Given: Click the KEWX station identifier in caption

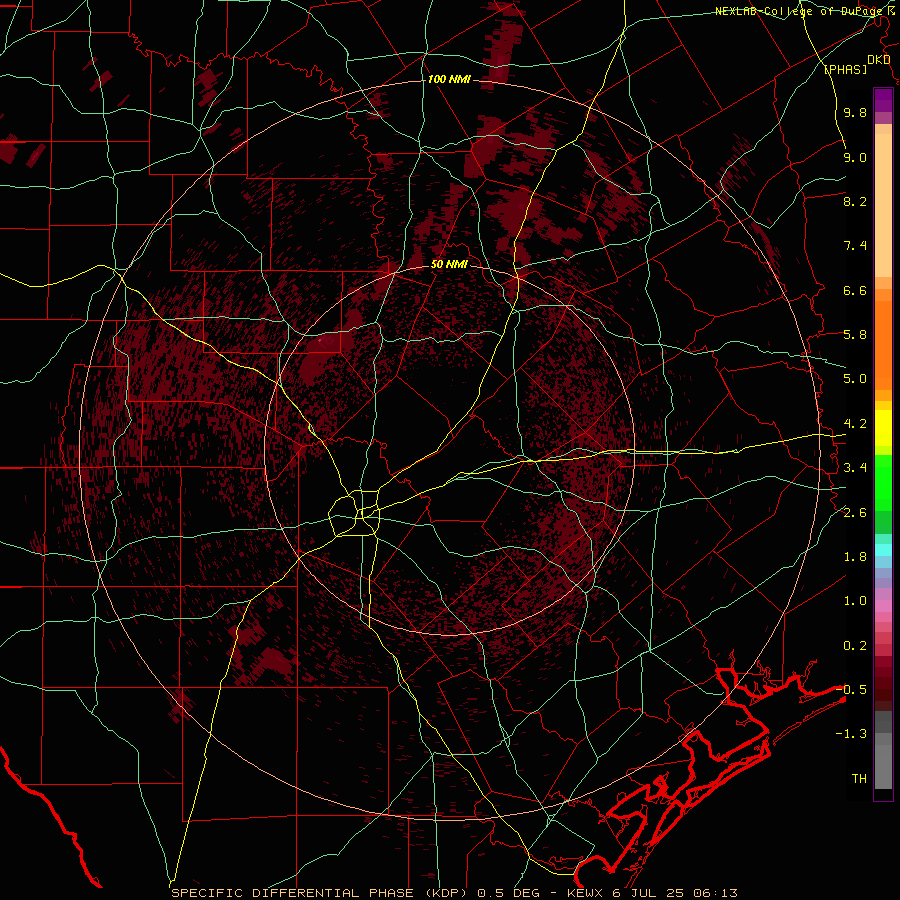Looking at the screenshot, I should [x=586, y=893].
